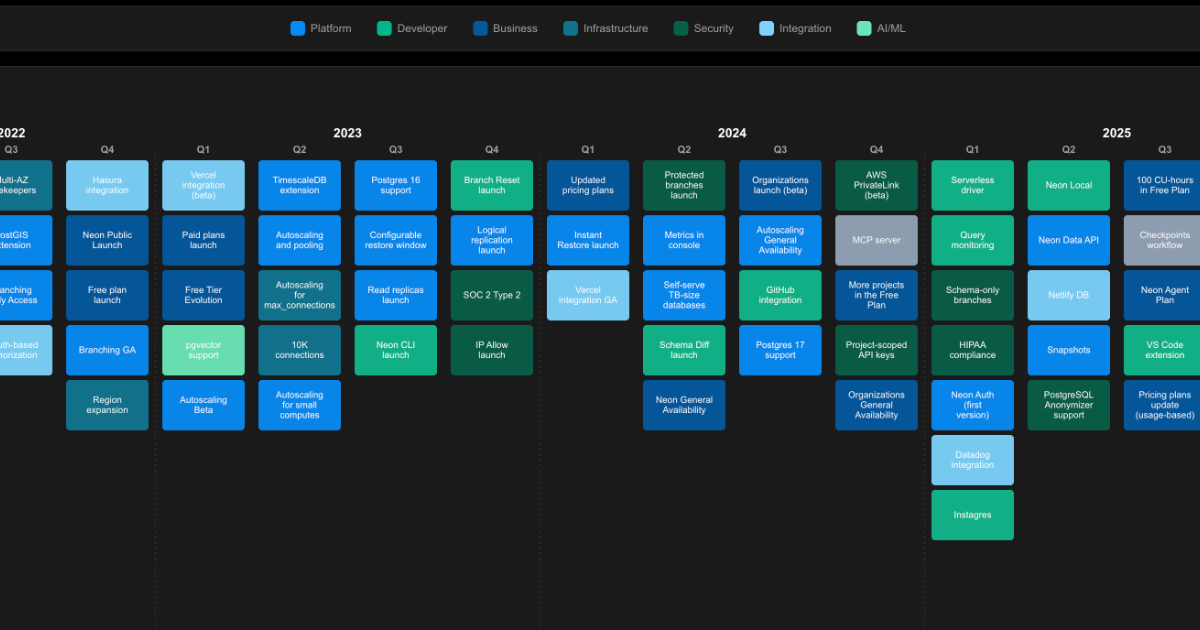This screenshot has height=630, width=1200.
Task: Open the Datadog integration card
Action: (x=972, y=460)
